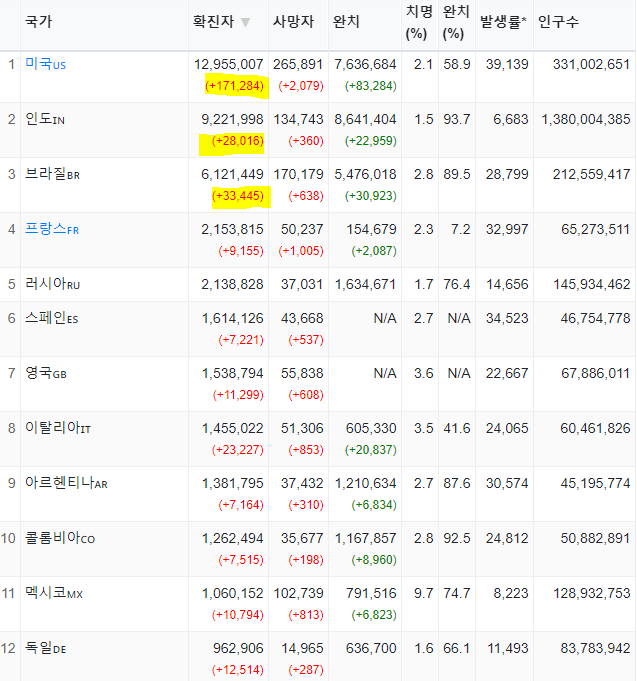Click US recovered value 7,636,684
The image size is (637, 681).
pyautogui.click(x=365, y=64)
